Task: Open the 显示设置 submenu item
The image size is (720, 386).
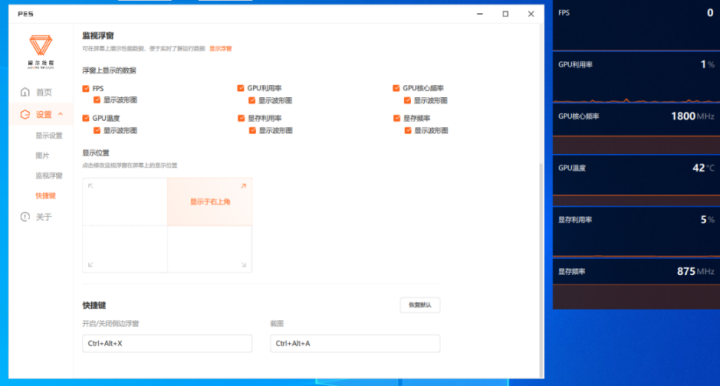Action: [x=49, y=135]
